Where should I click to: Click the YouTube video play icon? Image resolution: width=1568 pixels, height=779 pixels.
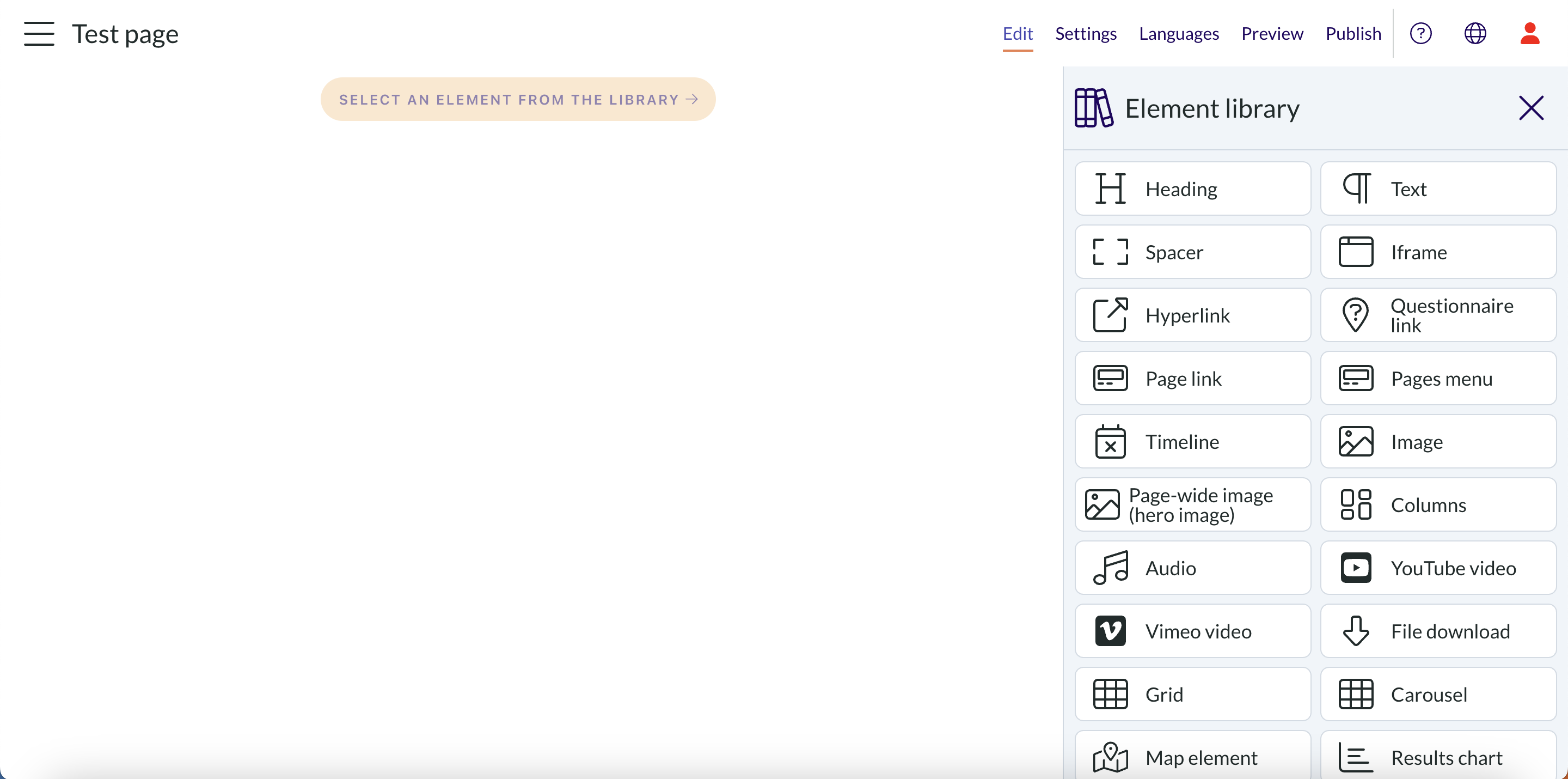(1356, 568)
